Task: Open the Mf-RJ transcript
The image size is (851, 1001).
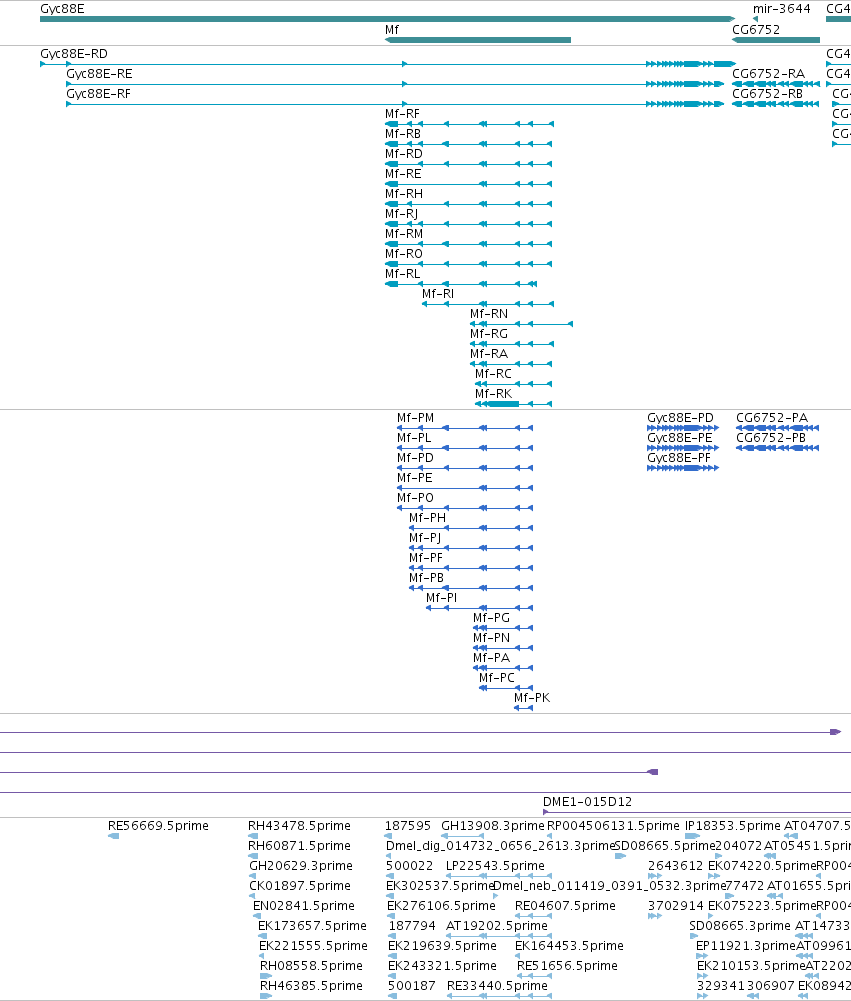Action: 469,224
